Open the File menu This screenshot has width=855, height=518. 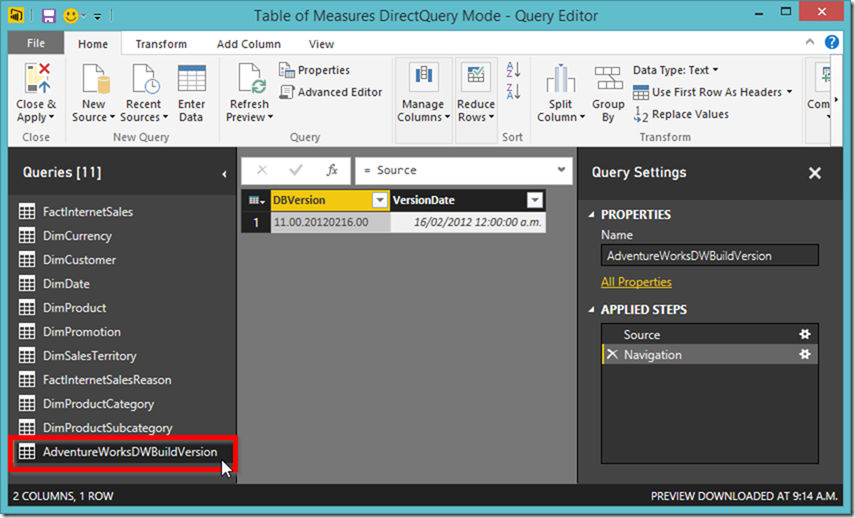[x=36, y=43]
